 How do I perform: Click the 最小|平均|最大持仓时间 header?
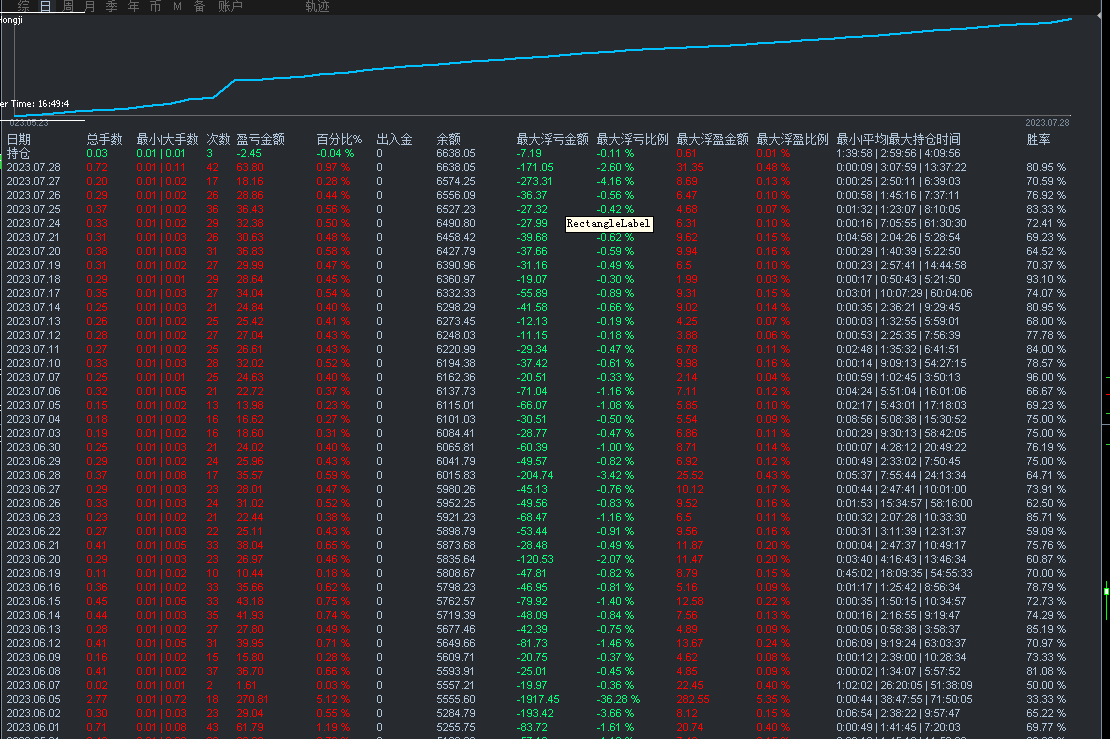[898, 139]
